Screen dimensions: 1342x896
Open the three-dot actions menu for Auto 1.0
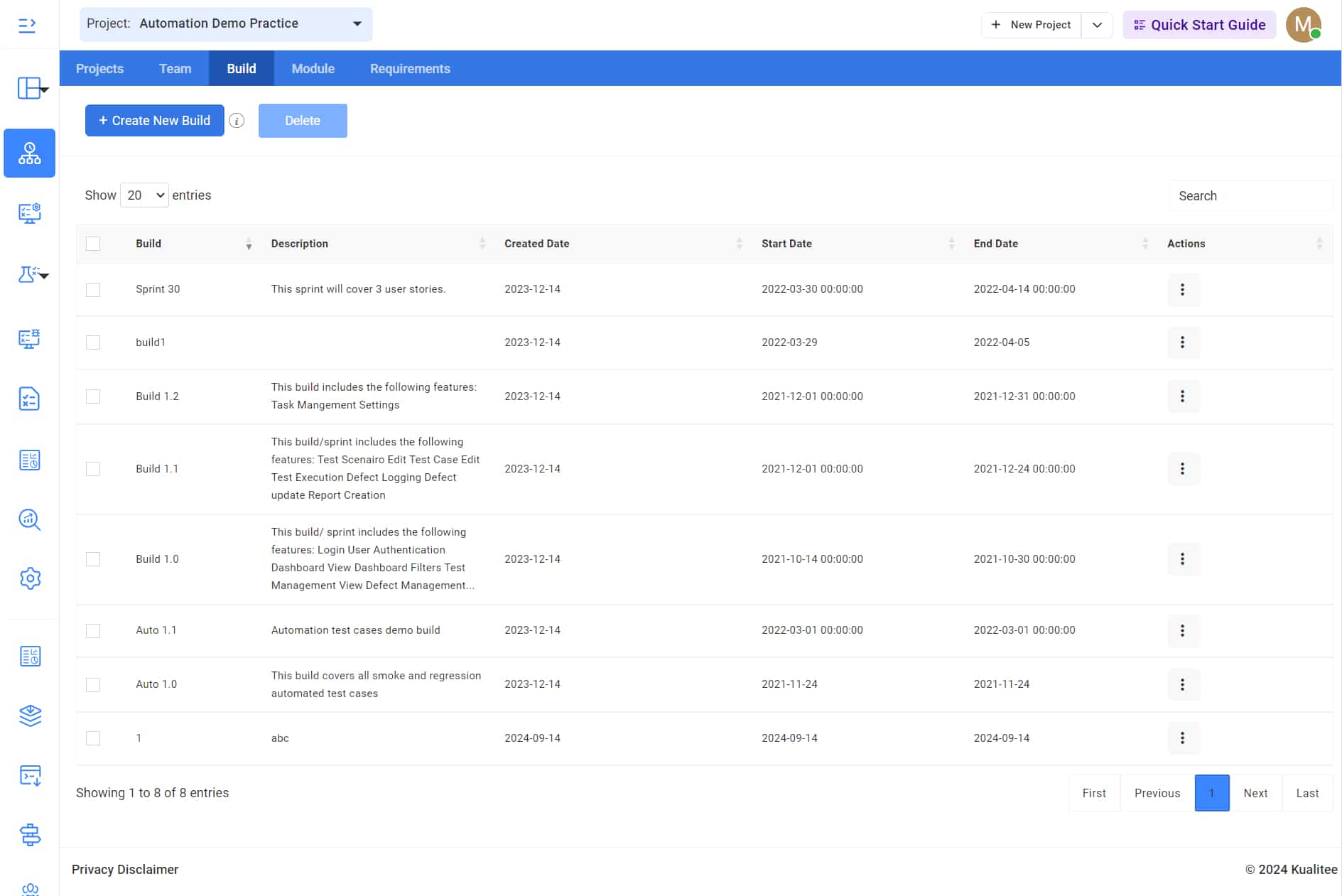[1182, 684]
